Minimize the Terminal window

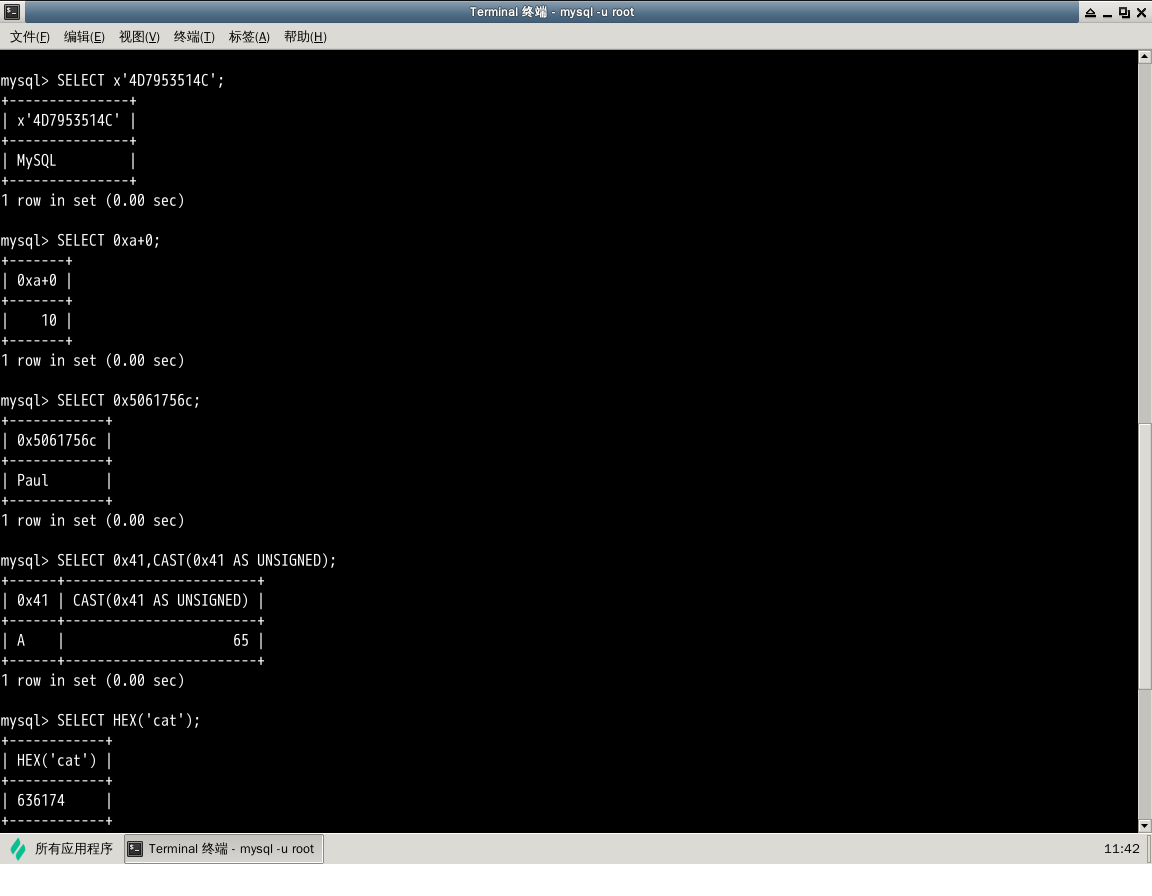coord(1107,12)
